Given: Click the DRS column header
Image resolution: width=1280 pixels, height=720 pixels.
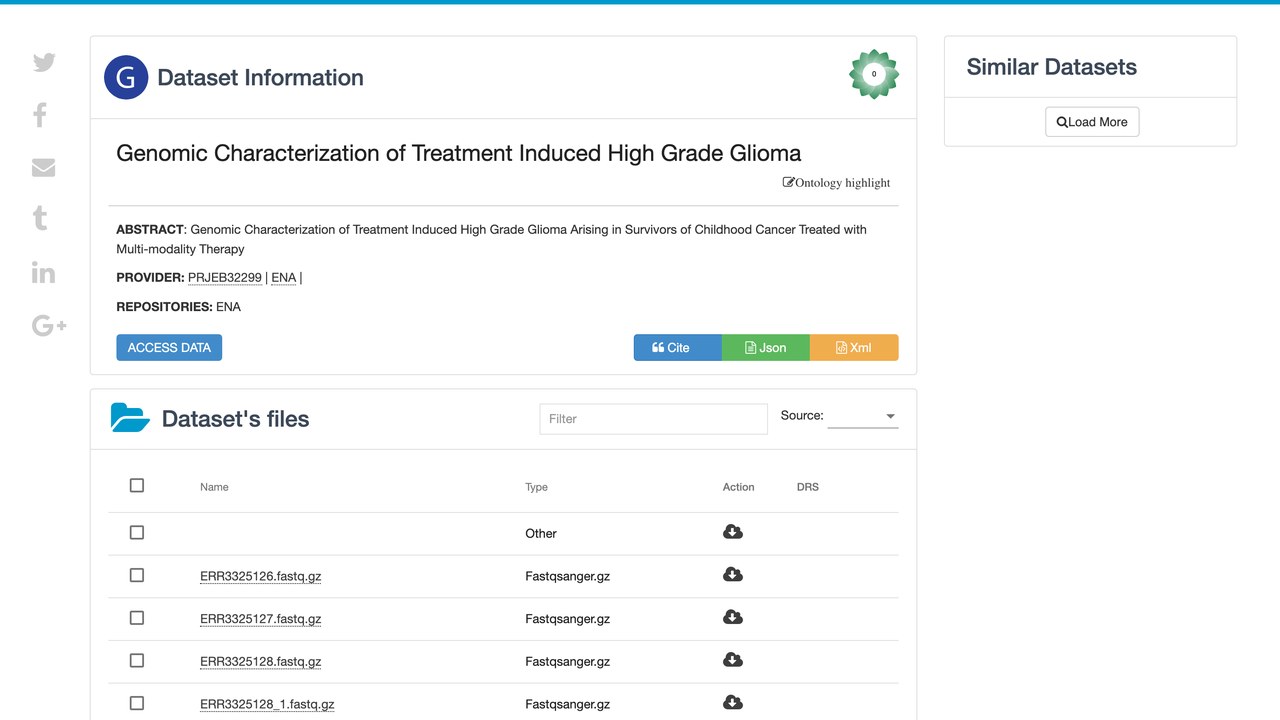Looking at the screenshot, I should 808,487.
